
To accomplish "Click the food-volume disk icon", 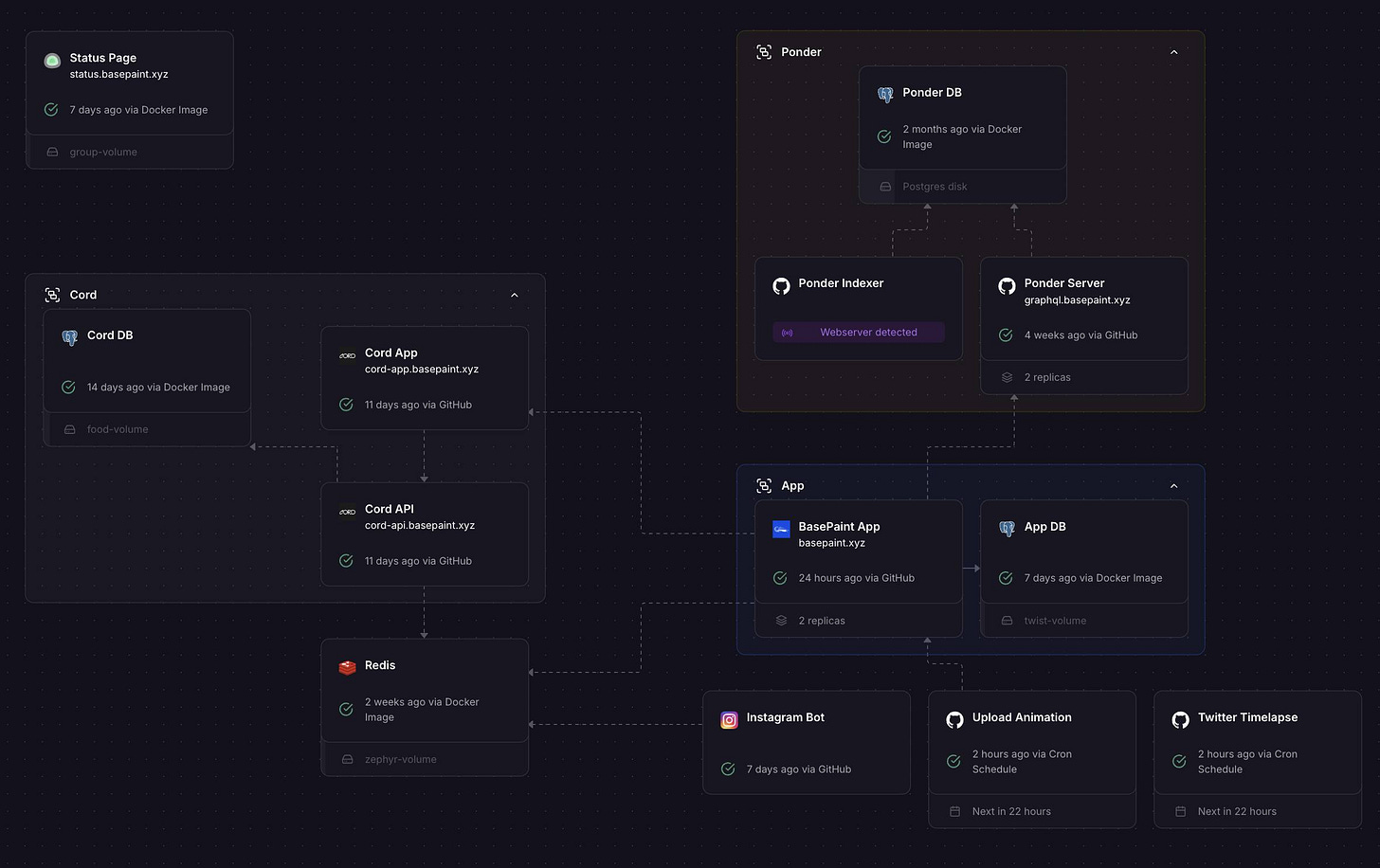I will (69, 429).
